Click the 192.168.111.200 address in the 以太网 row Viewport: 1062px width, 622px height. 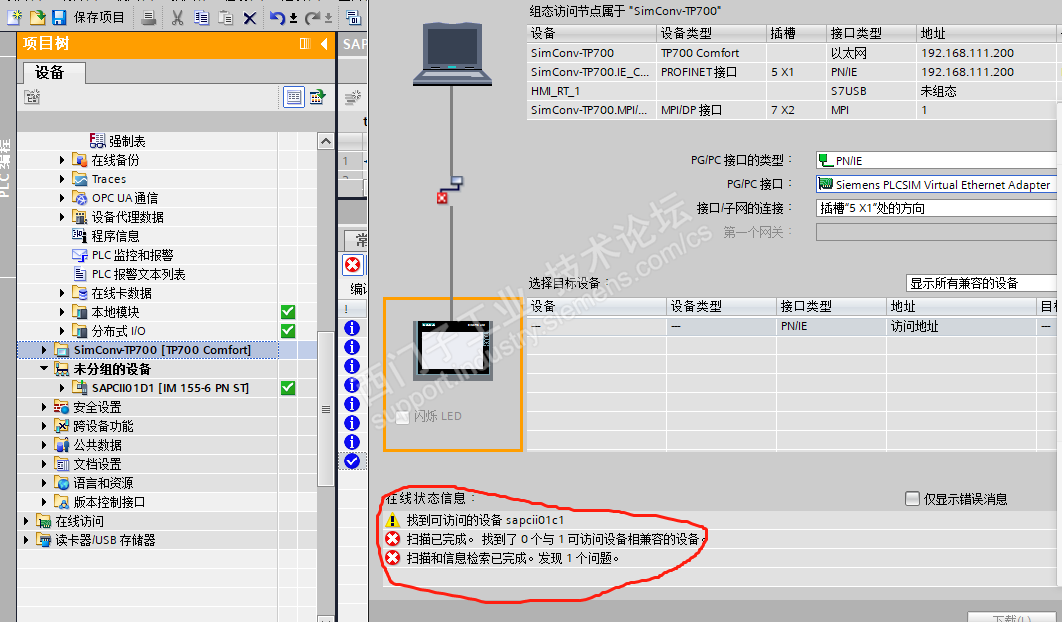[967, 52]
